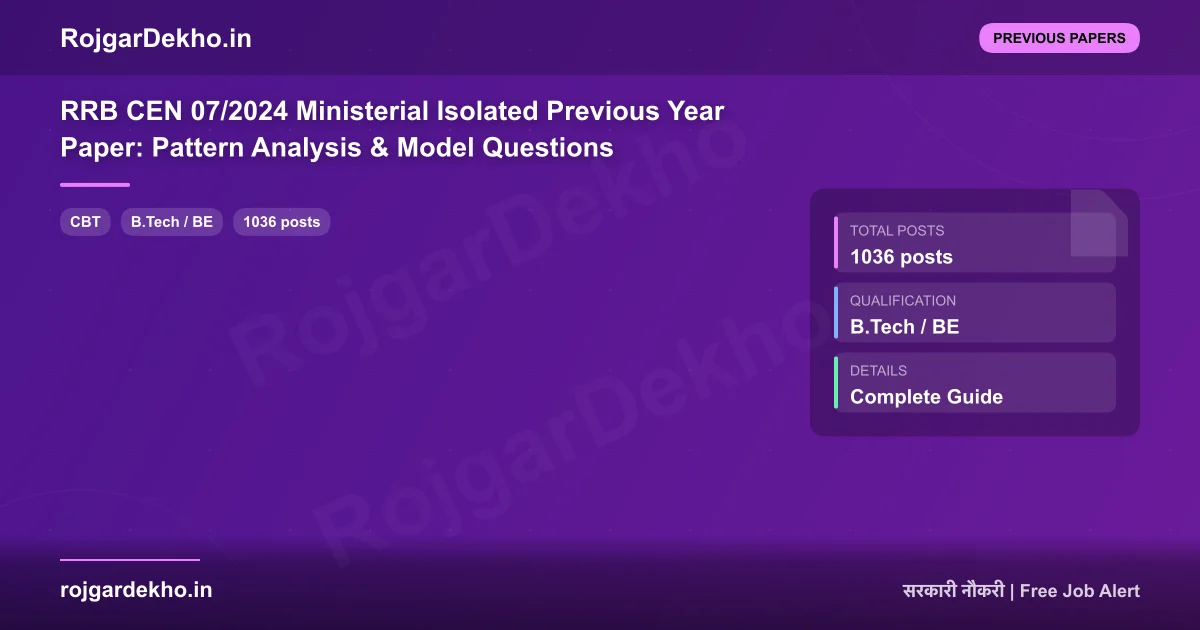Open the Complete Guide details entry
This screenshot has height=630, width=1200.
pyautogui.click(x=926, y=397)
